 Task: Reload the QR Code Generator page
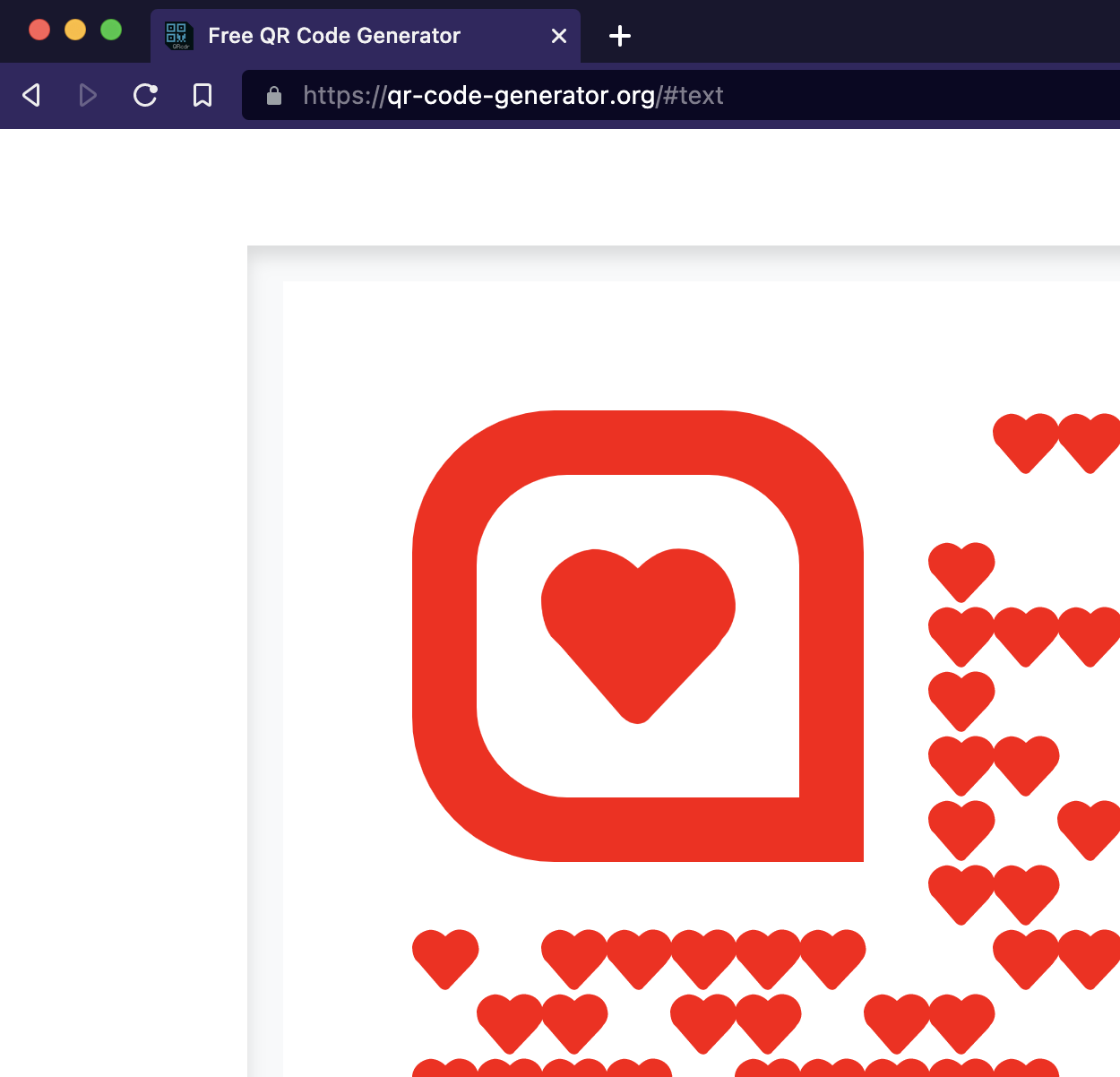pos(145,95)
